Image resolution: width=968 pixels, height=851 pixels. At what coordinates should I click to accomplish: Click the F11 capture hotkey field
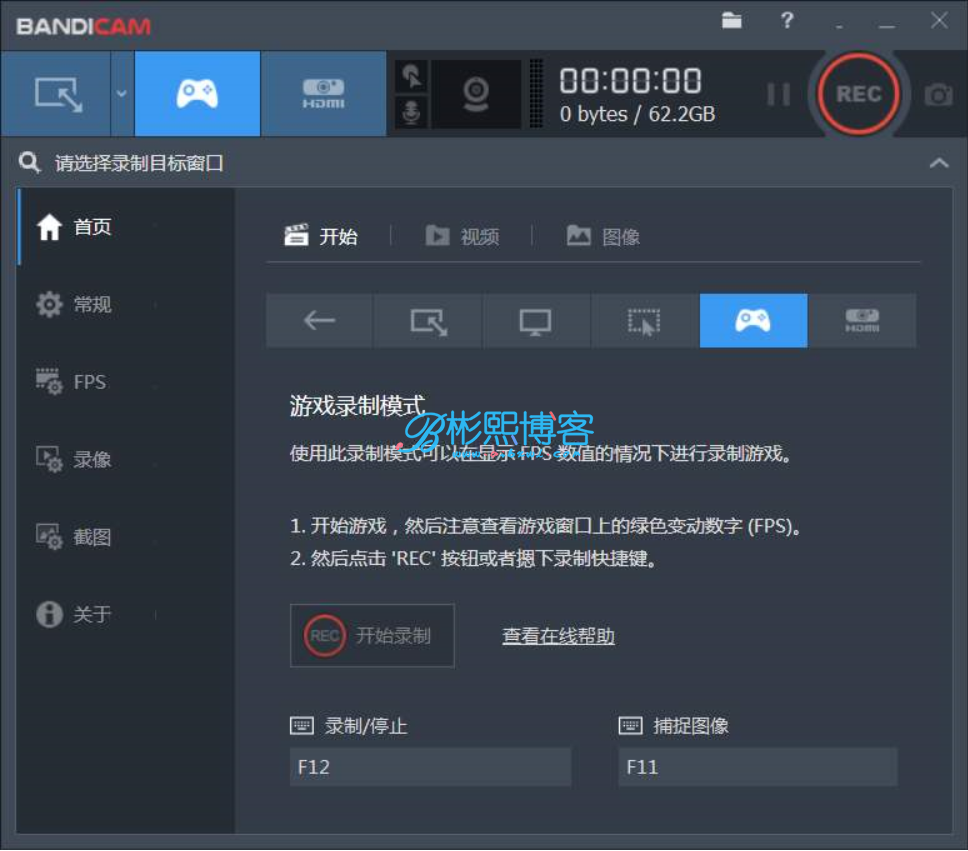pyautogui.click(x=757, y=767)
